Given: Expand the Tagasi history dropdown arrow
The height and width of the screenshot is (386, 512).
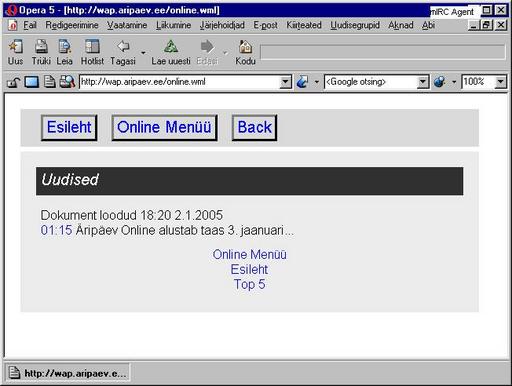Looking at the screenshot, I should click(x=143, y=53).
